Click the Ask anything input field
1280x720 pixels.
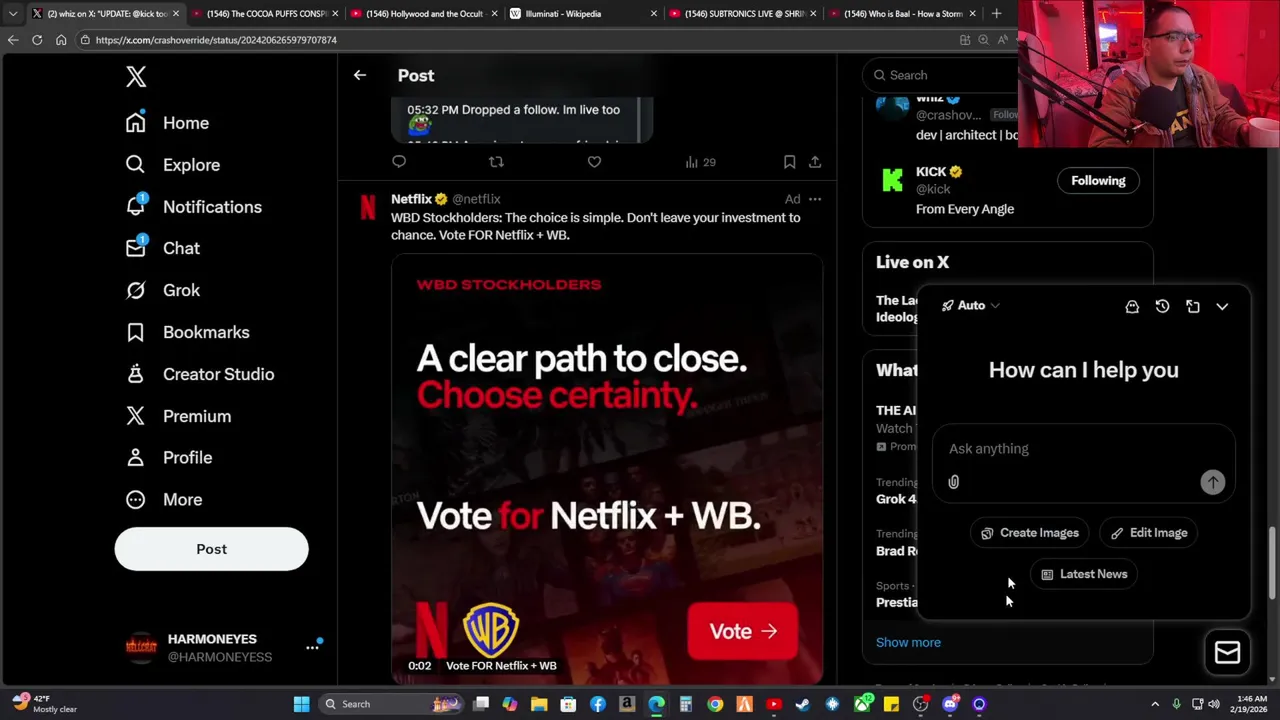[1084, 449]
